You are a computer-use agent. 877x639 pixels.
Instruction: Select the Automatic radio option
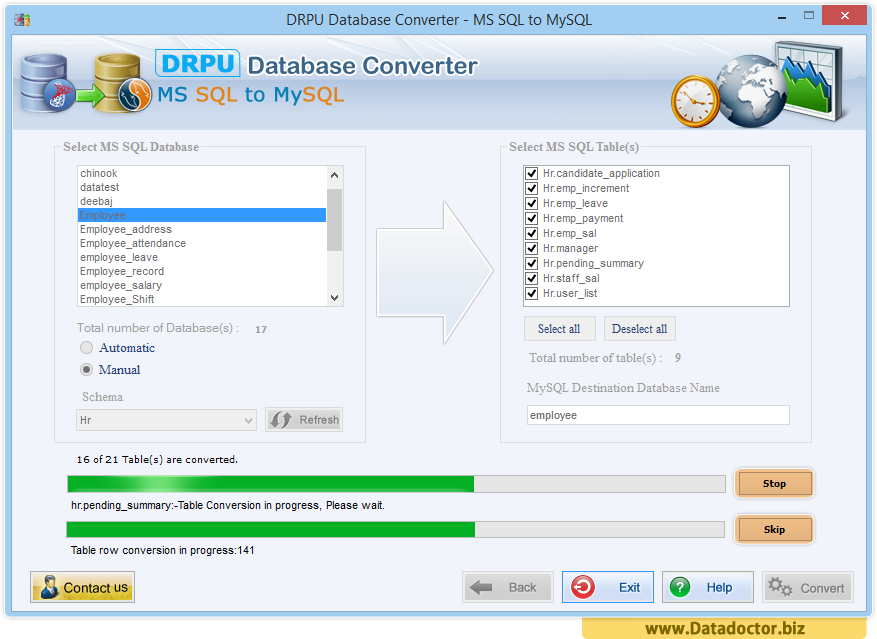[x=87, y=347]
